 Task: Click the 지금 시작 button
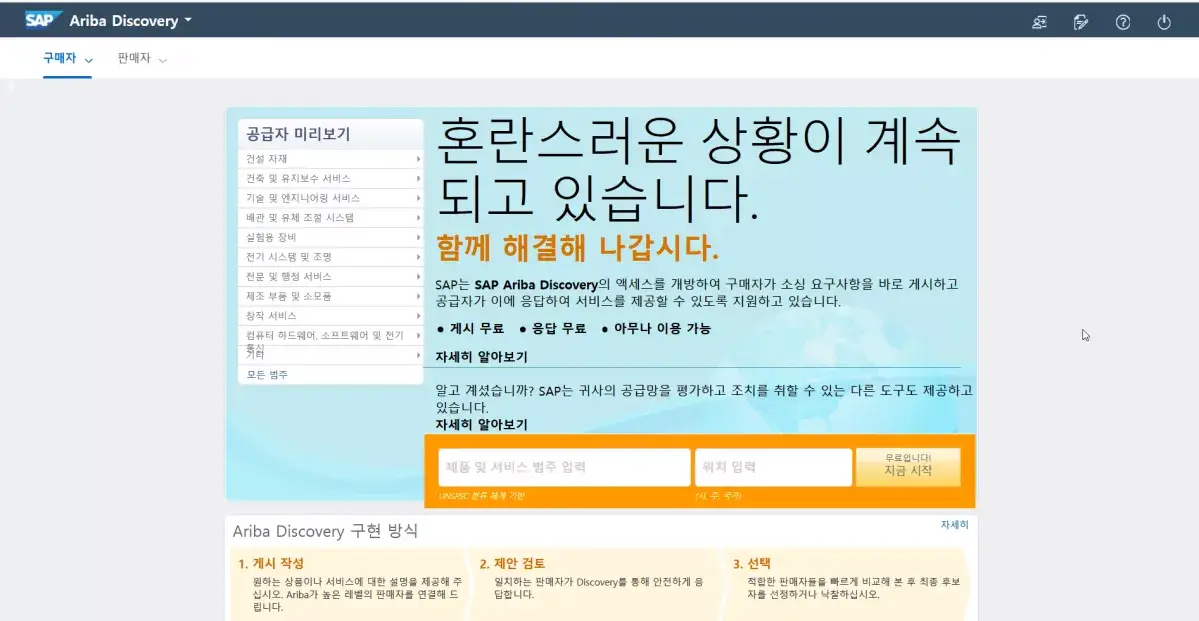point(908,467)
